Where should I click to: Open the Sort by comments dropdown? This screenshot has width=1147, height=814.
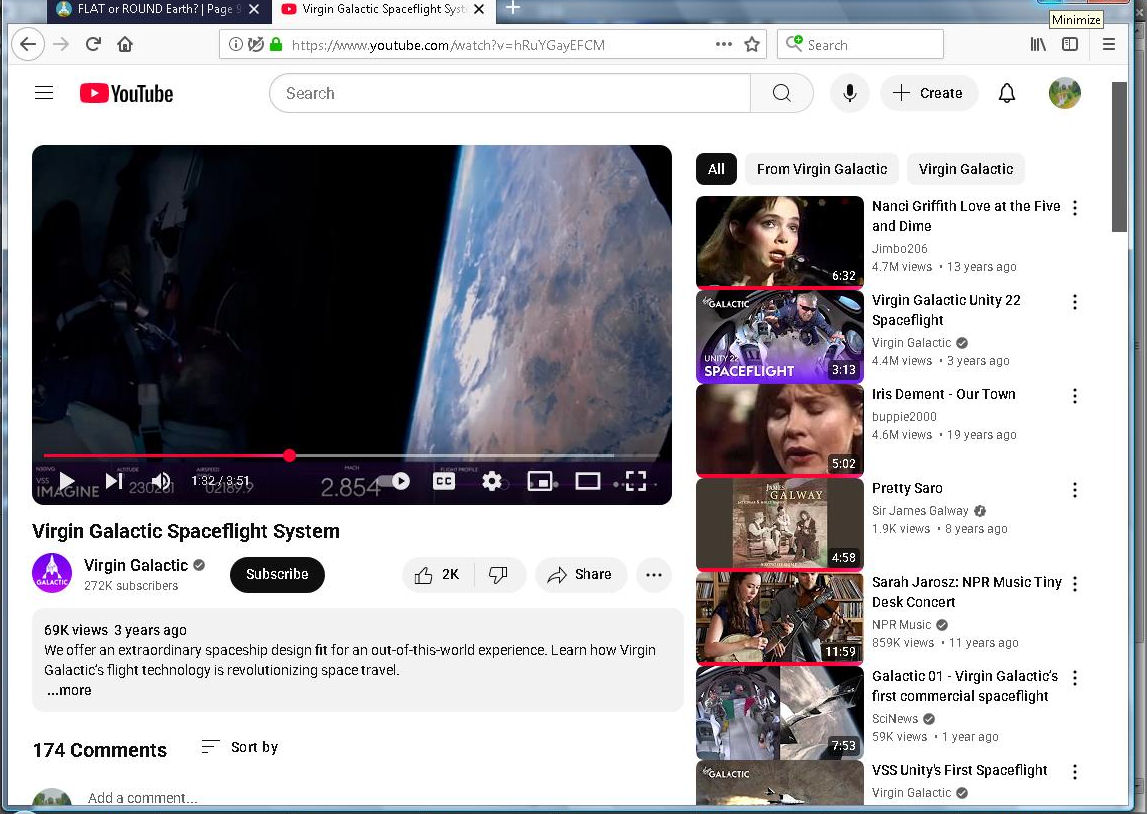240,747
